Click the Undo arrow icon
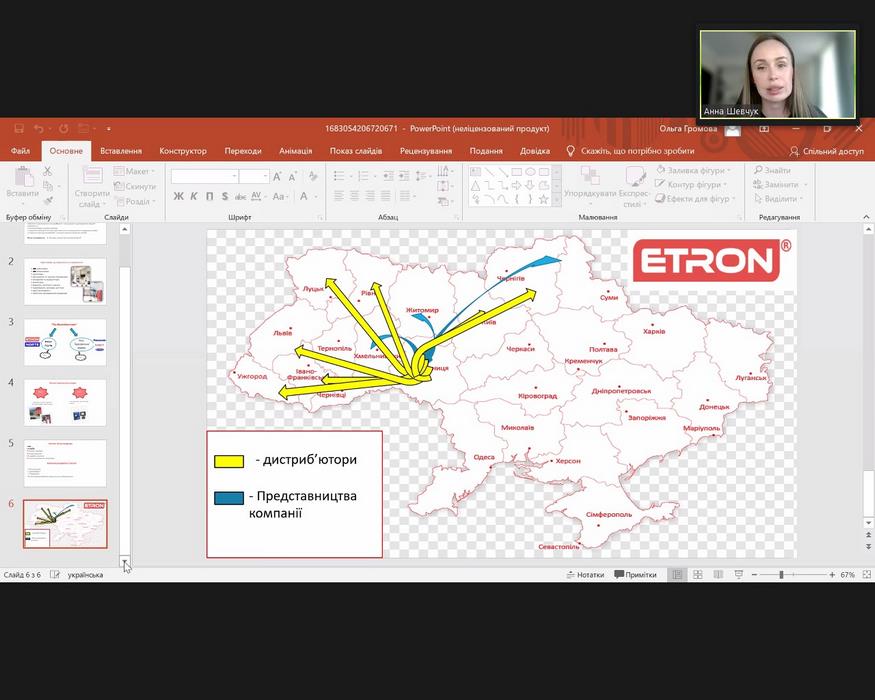The height and width of the screenshot is (700, 875). point(39,129)
